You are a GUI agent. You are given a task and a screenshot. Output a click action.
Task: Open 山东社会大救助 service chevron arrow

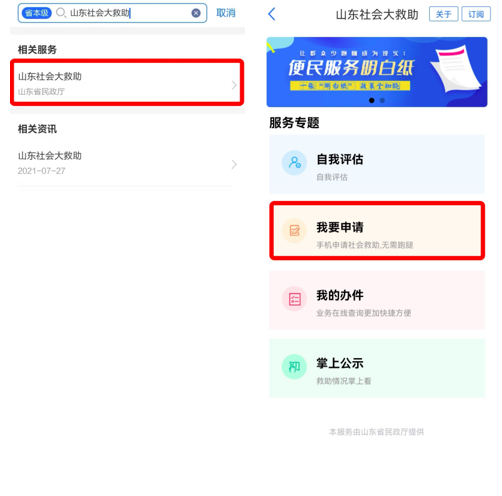click(x=234, y=85)
